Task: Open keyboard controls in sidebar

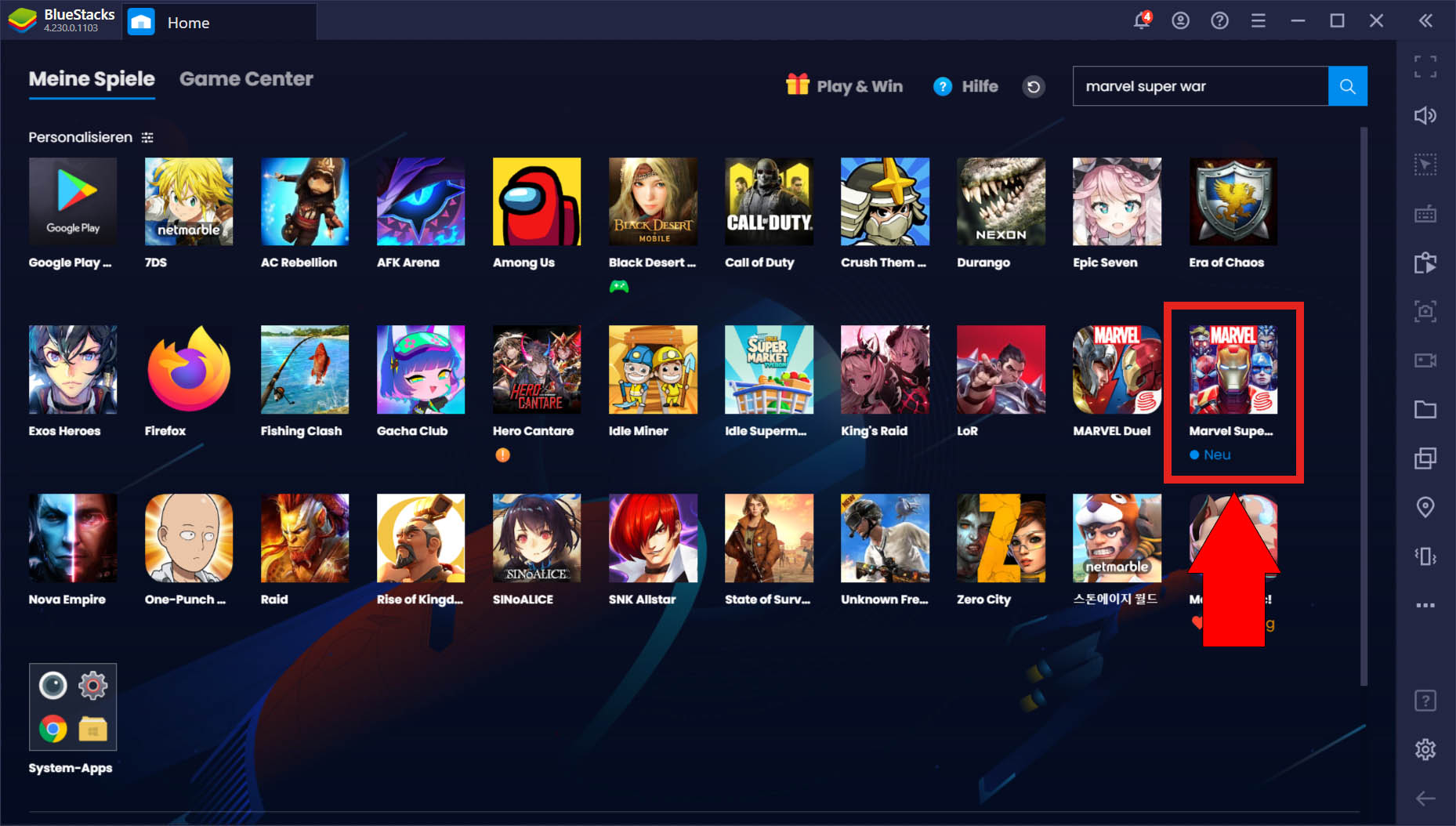Action: 1425,214
